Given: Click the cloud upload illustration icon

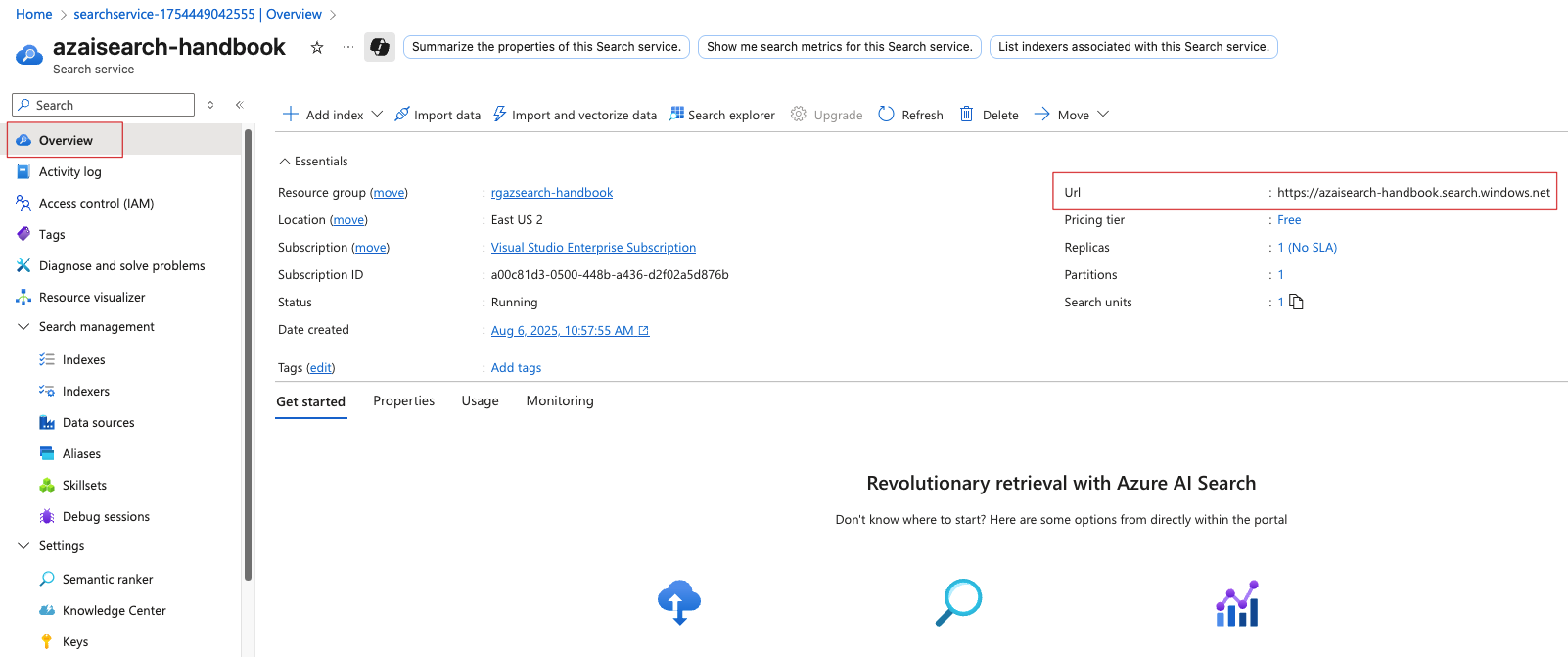Looking at the screenshot, I should tap(679, 602).
